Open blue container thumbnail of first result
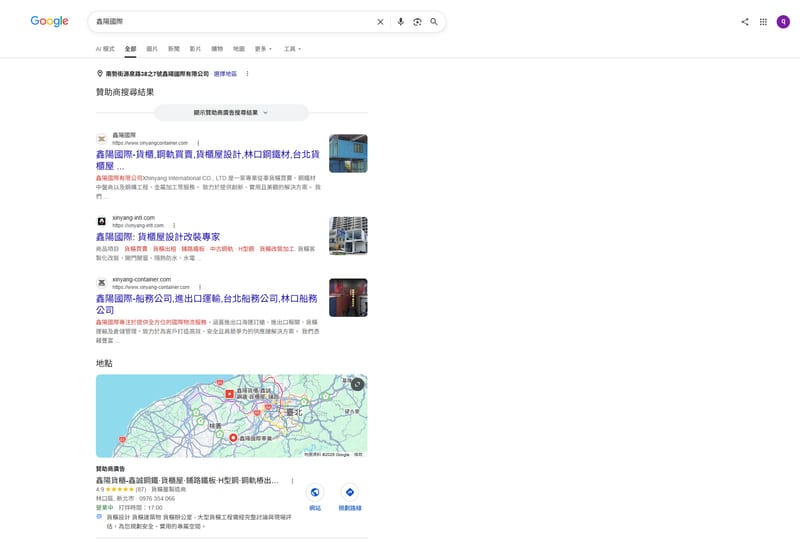 (348, 153)
